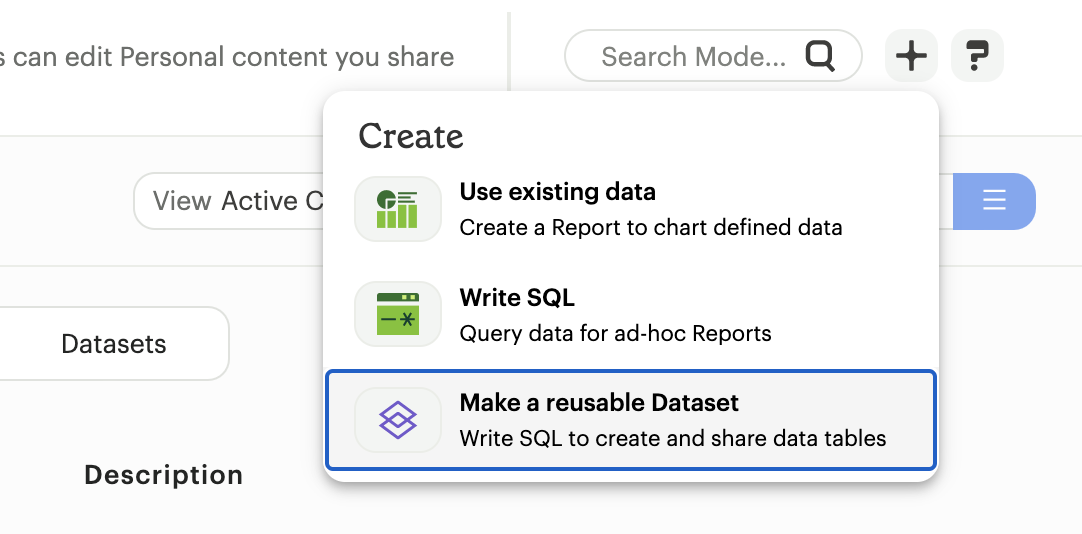
Task: Expand the View Active dropdown
Action: 230,201
